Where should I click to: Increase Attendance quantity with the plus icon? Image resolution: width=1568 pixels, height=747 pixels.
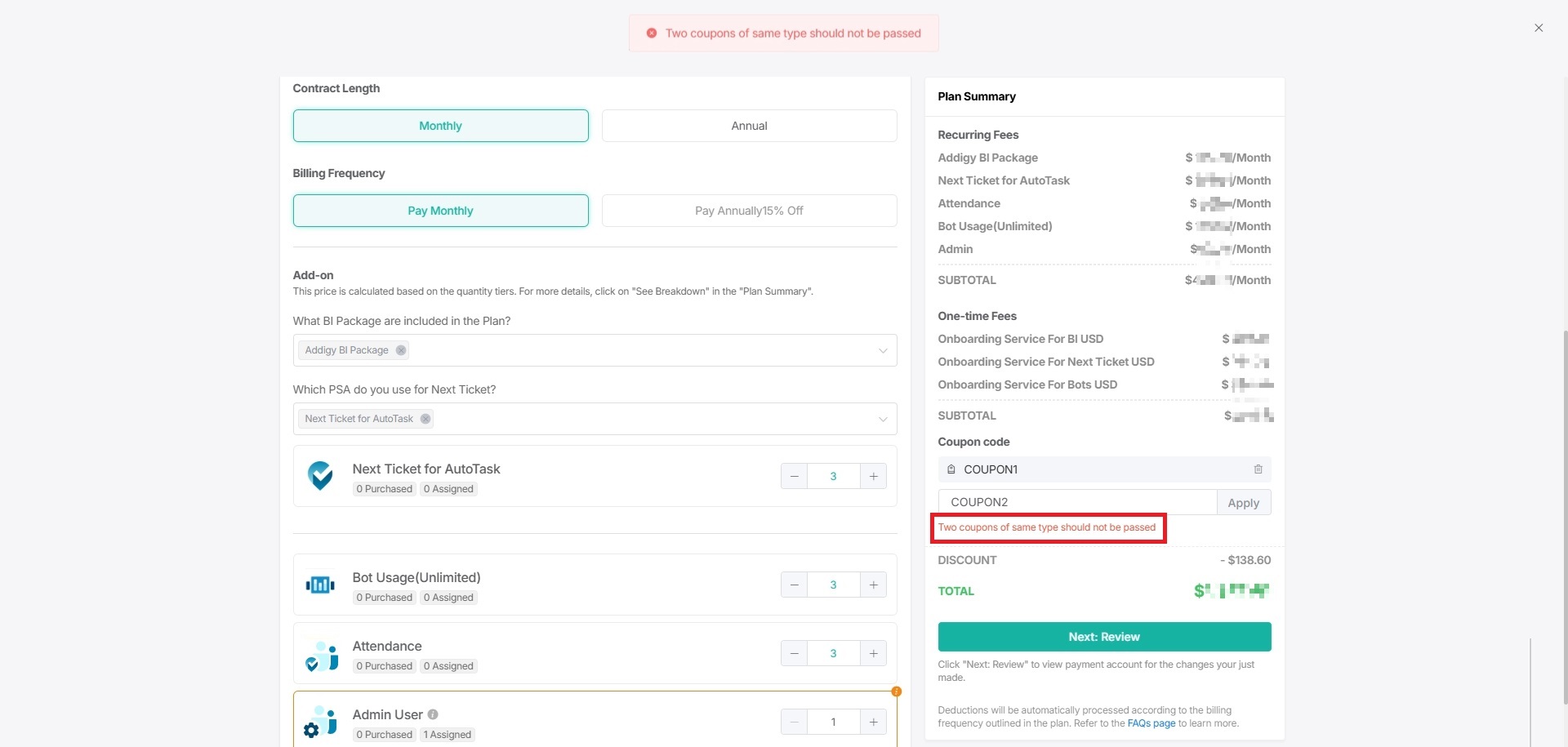click(873, 653)
